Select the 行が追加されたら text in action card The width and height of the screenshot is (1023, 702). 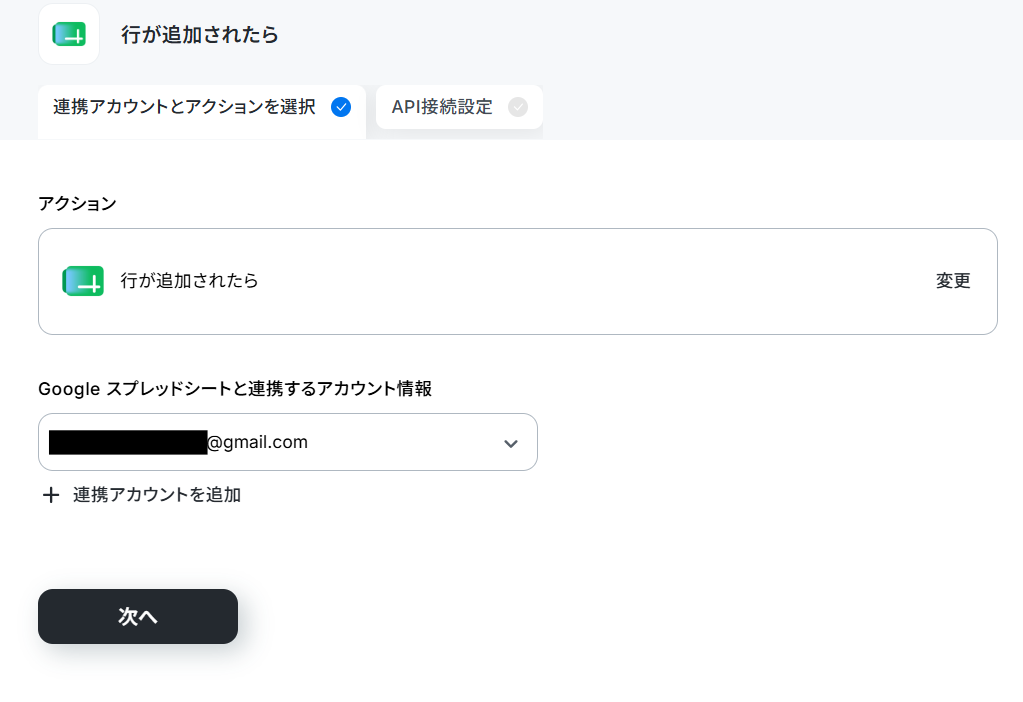tap(189, 281)
